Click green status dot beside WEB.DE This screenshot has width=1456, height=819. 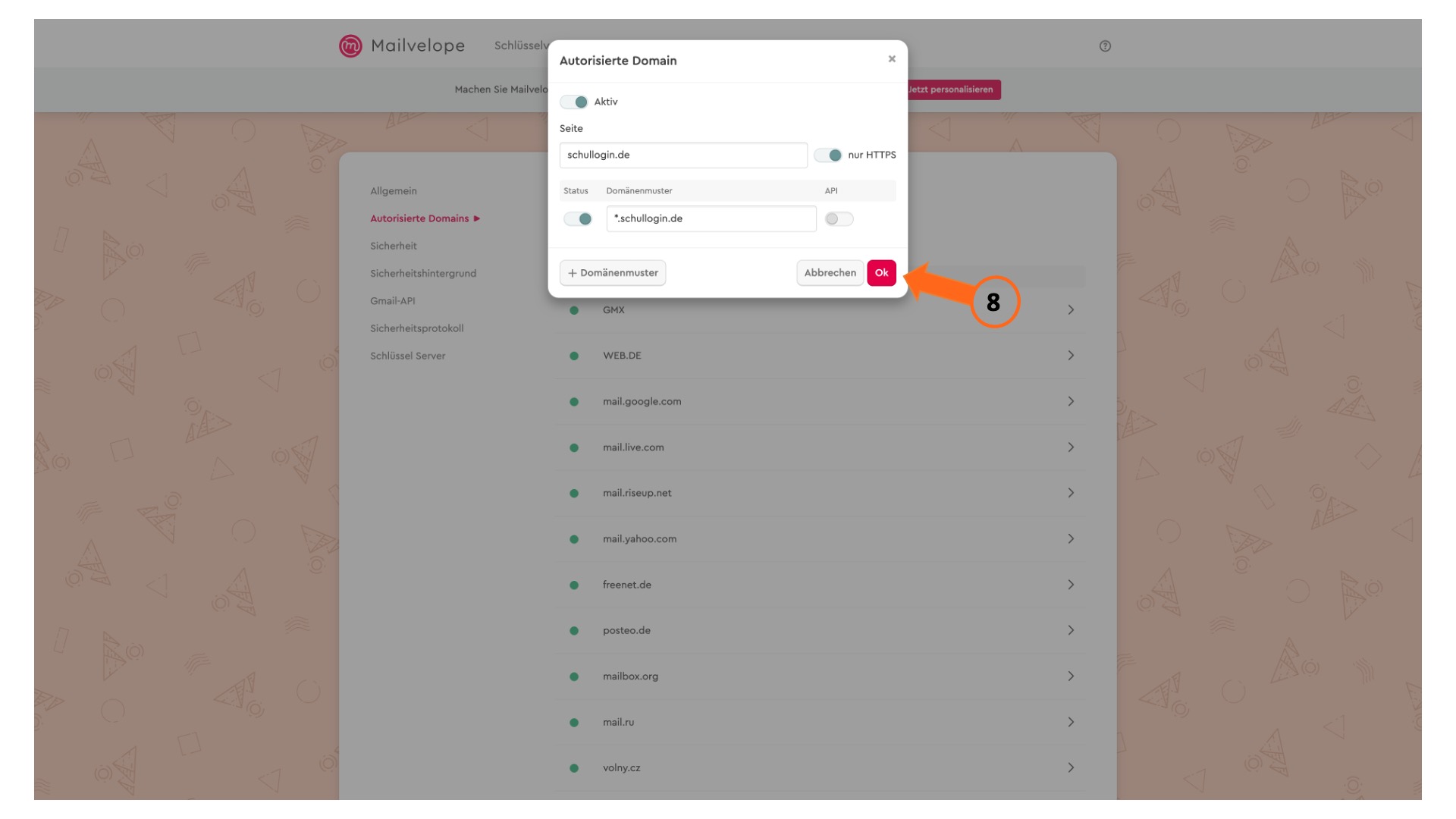[574, 356]
